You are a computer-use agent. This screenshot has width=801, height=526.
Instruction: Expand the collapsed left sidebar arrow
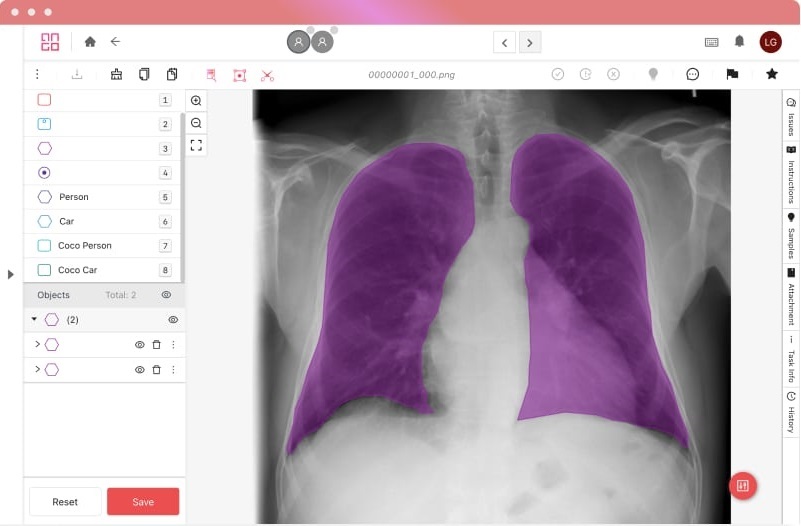pos(11,274)
